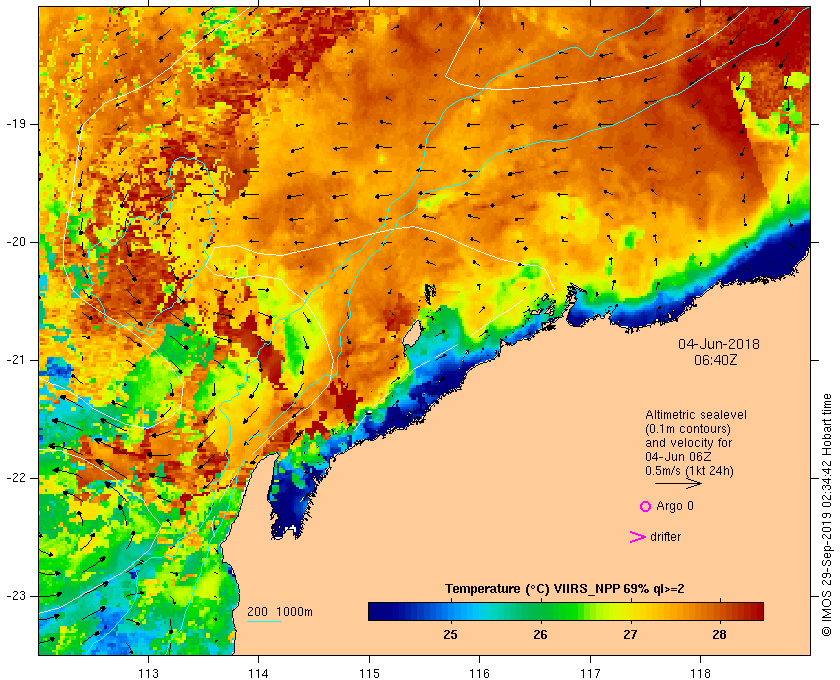Screen dimensions: 840x680
Task: Click the green section of the colorbar near 26
Action: [x=541, y=611]
